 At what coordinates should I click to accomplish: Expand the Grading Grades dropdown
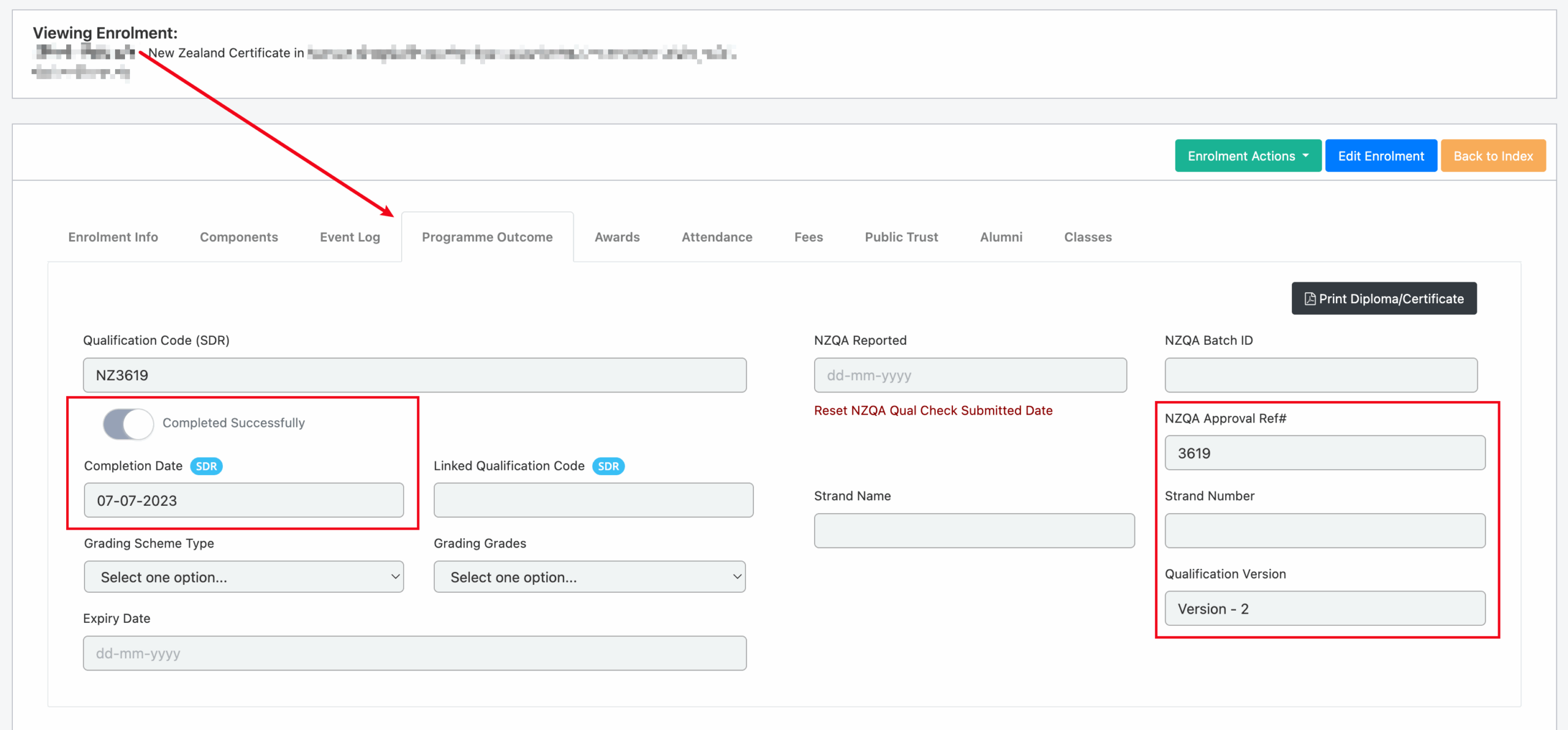(589, 577)
